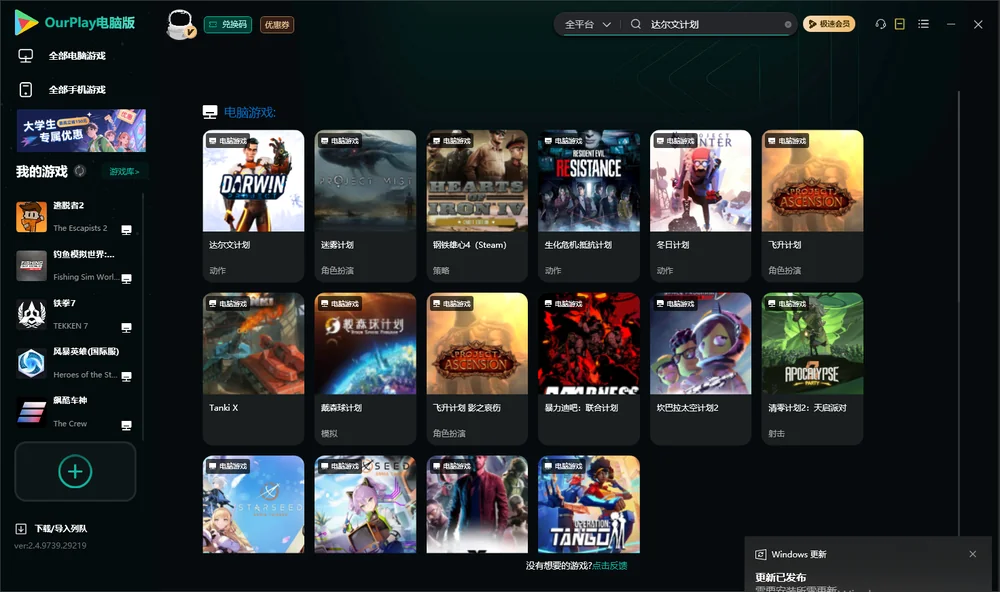Select The Crew in my games
This screenshot has height=592, width=1000.
pos(75,412)
